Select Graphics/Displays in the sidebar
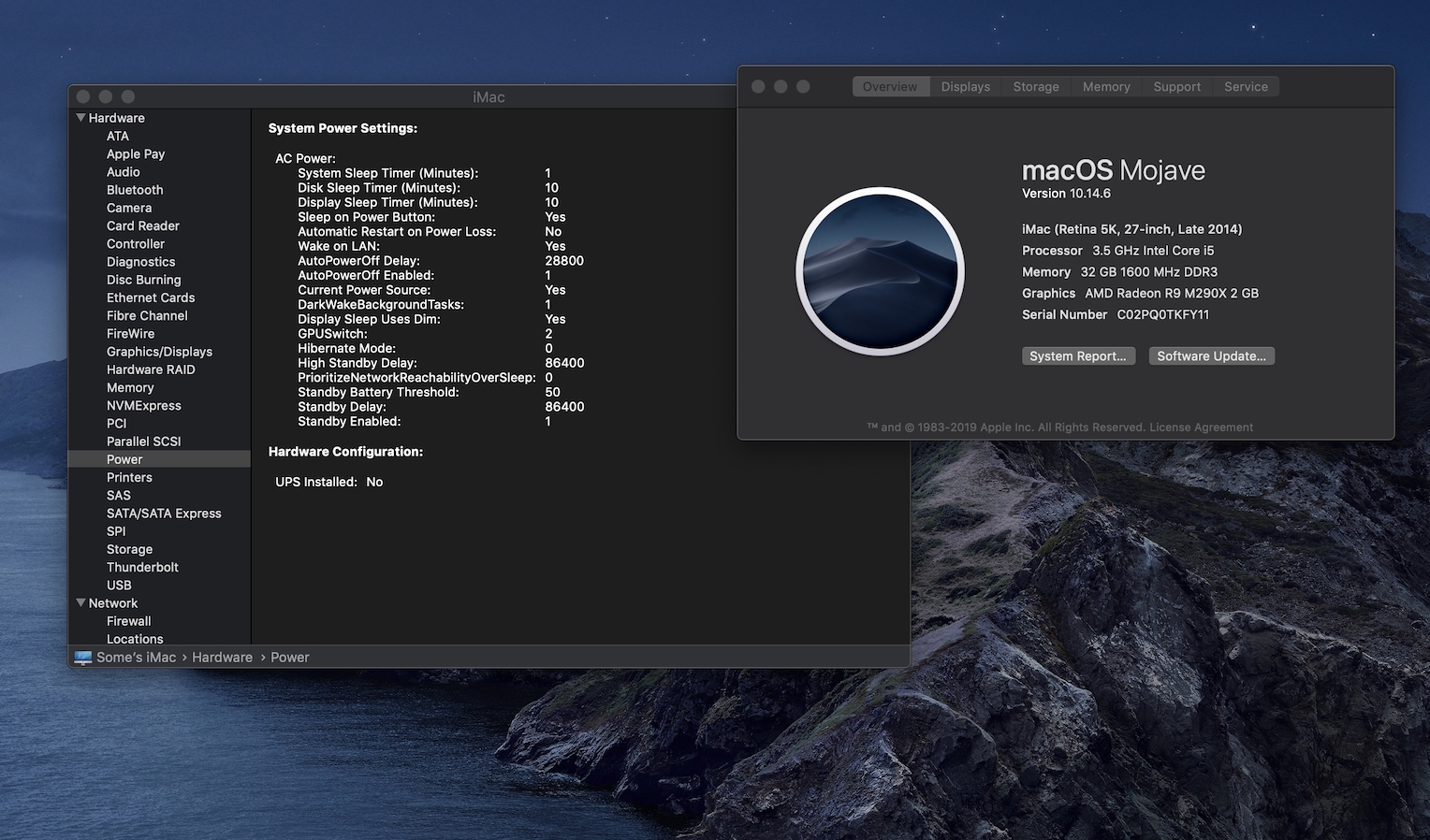 160,352
